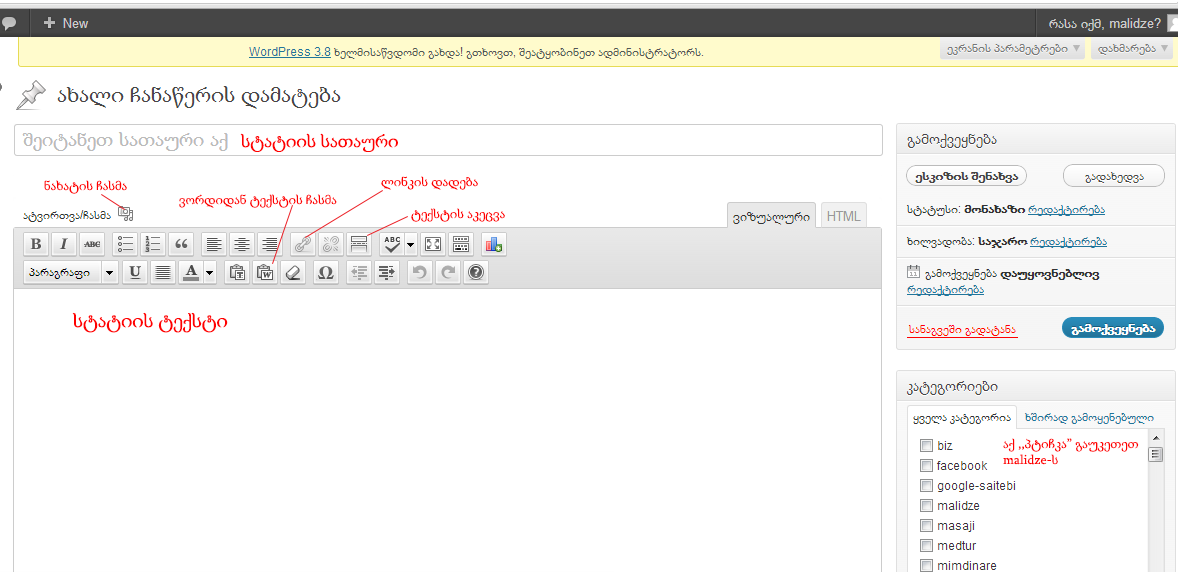Check the malidze category checkbox
The image size is (1178, 572).
coord(926,506)
